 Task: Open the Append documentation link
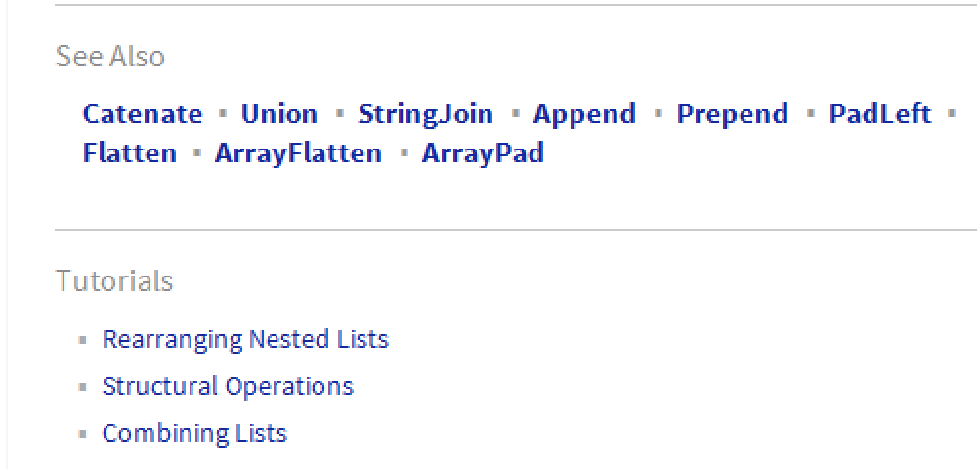[x=584, y=114]
